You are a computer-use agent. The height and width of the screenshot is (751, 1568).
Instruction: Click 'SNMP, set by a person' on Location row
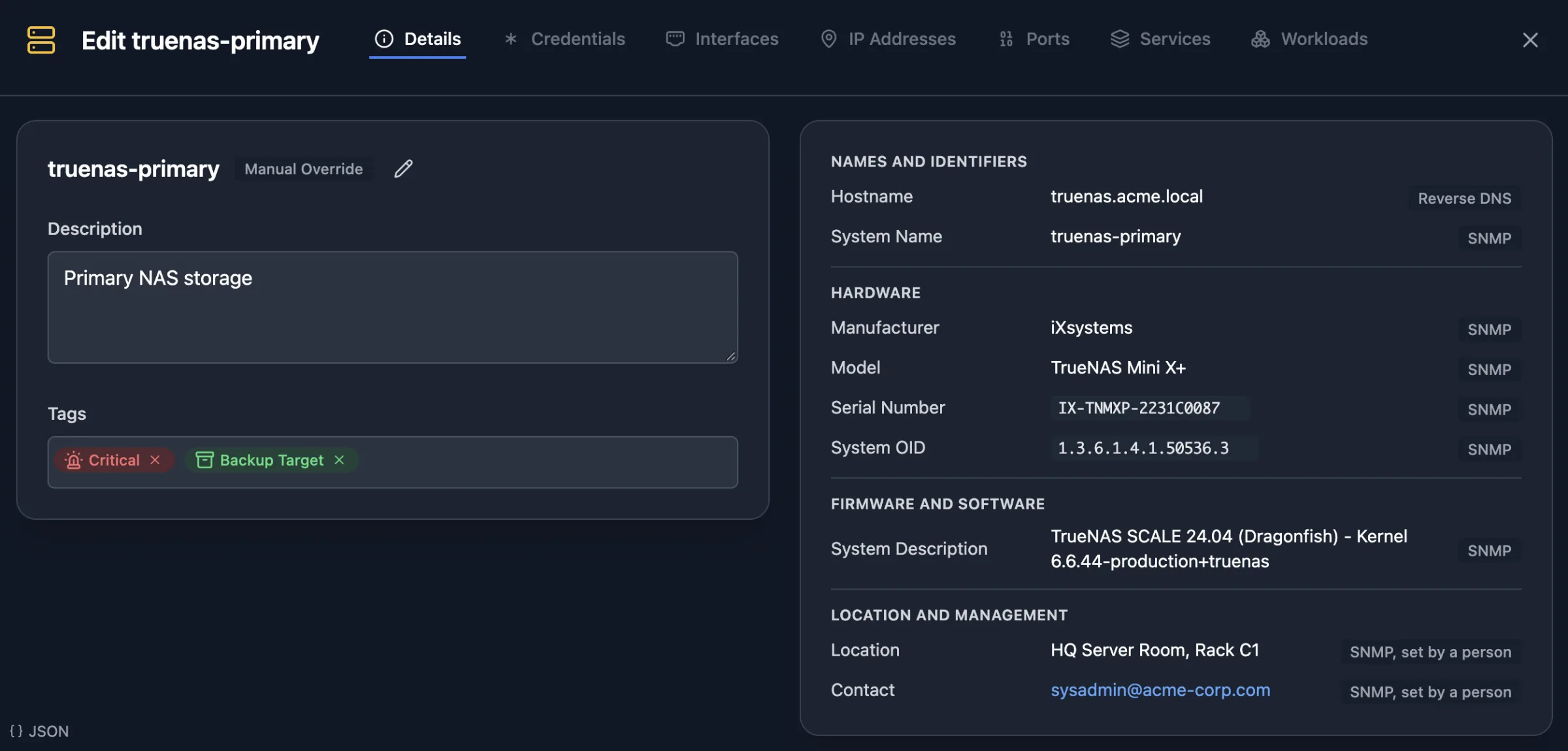pyautogui.click(x=1430, y=652)
